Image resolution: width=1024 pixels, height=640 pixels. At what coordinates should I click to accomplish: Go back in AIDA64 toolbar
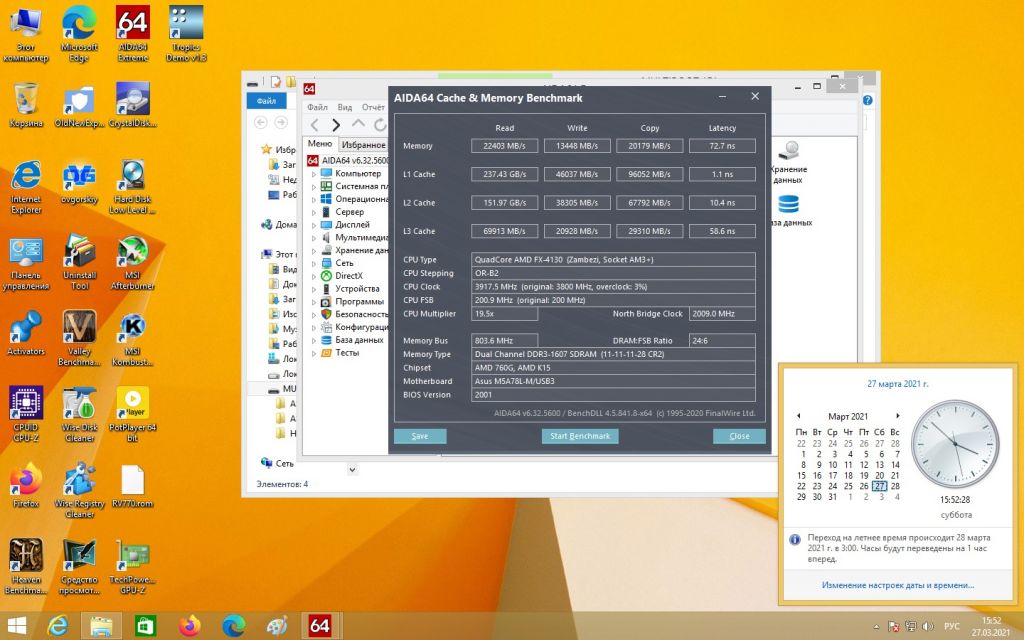pos(315,125)
